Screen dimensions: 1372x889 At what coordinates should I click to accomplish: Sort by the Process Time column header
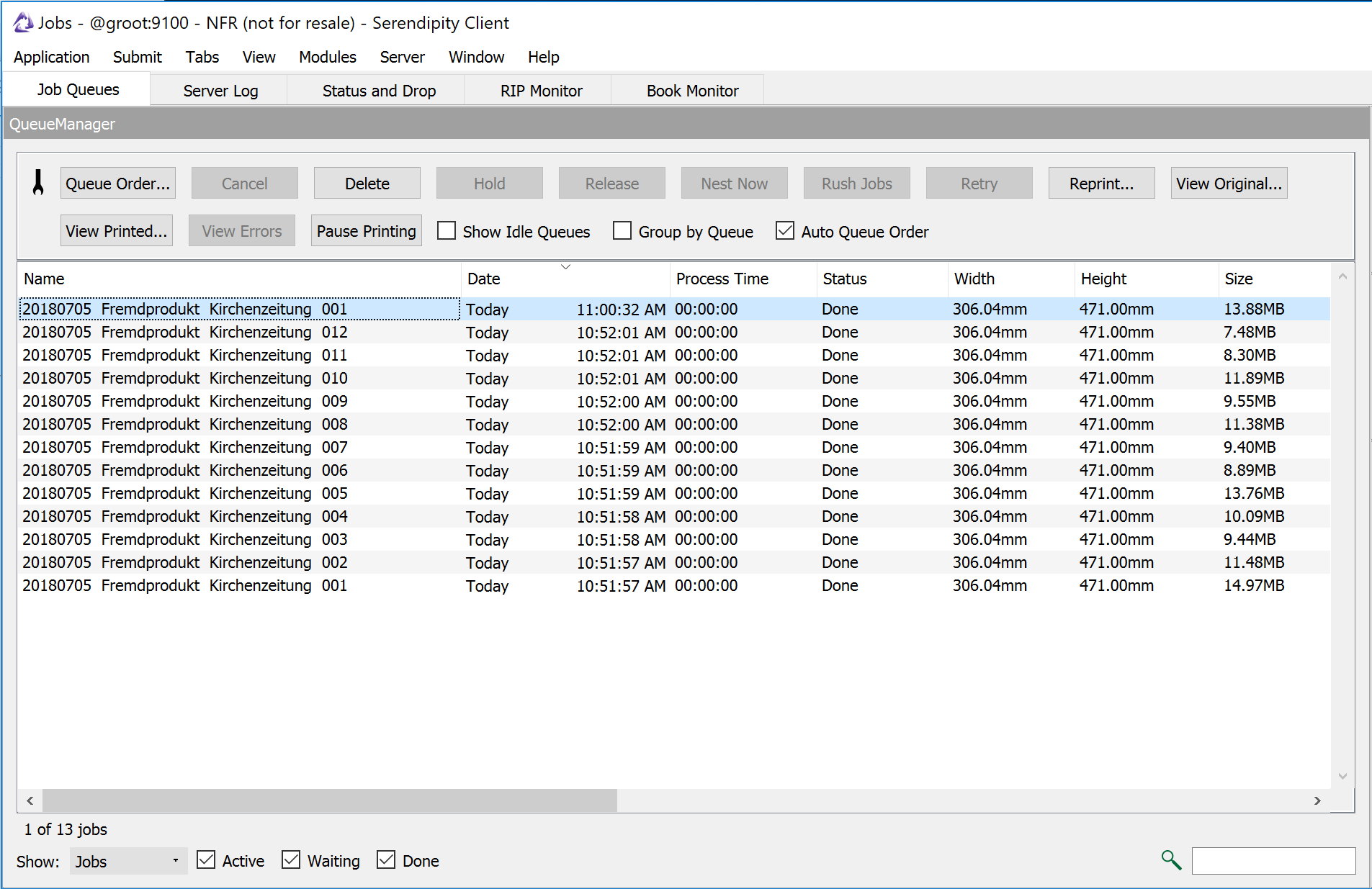point(744,279)
